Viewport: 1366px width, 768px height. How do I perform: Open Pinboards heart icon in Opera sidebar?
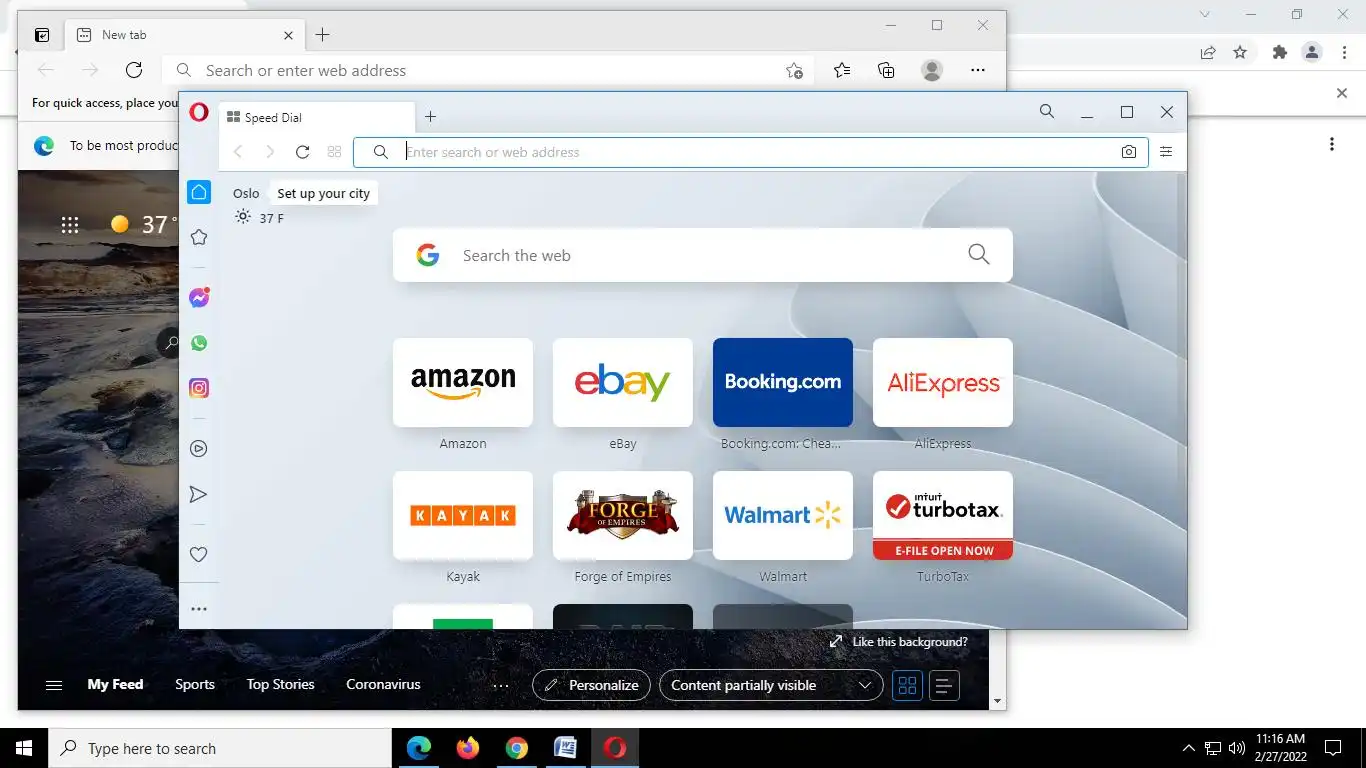[199, 555]
